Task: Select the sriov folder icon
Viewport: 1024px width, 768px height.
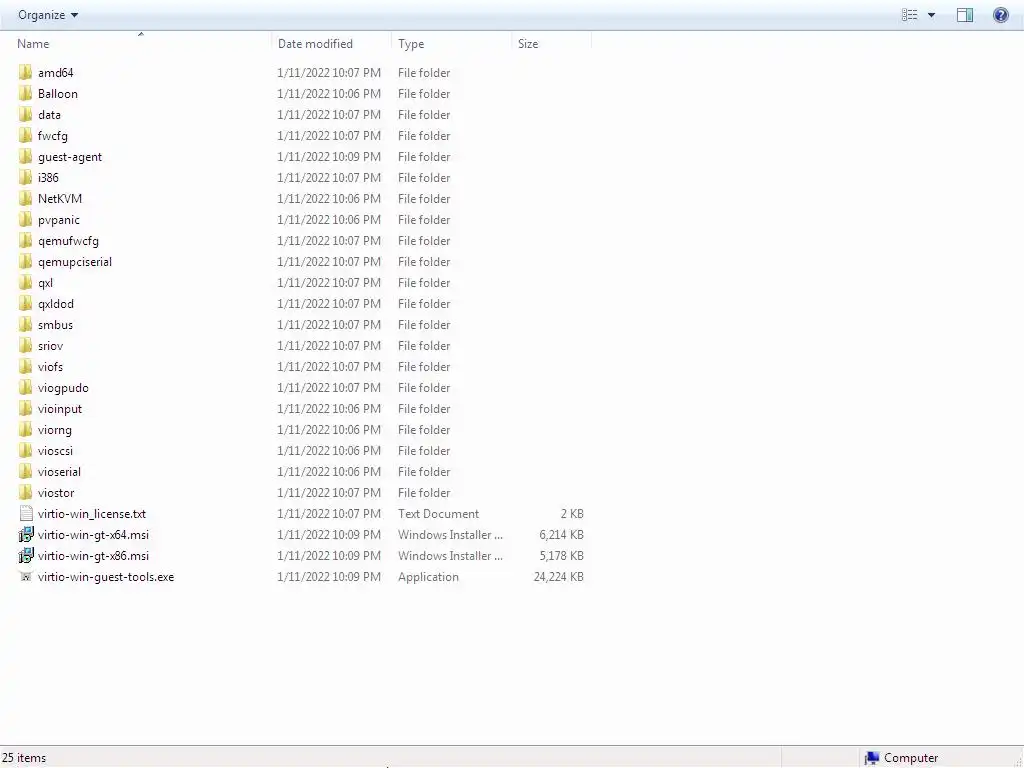Action: tap(25, 345)
